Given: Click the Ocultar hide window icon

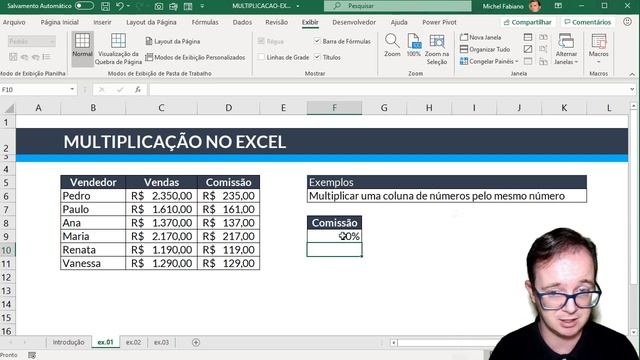Looking at the screenshot, I should click(x=528, y=49).
